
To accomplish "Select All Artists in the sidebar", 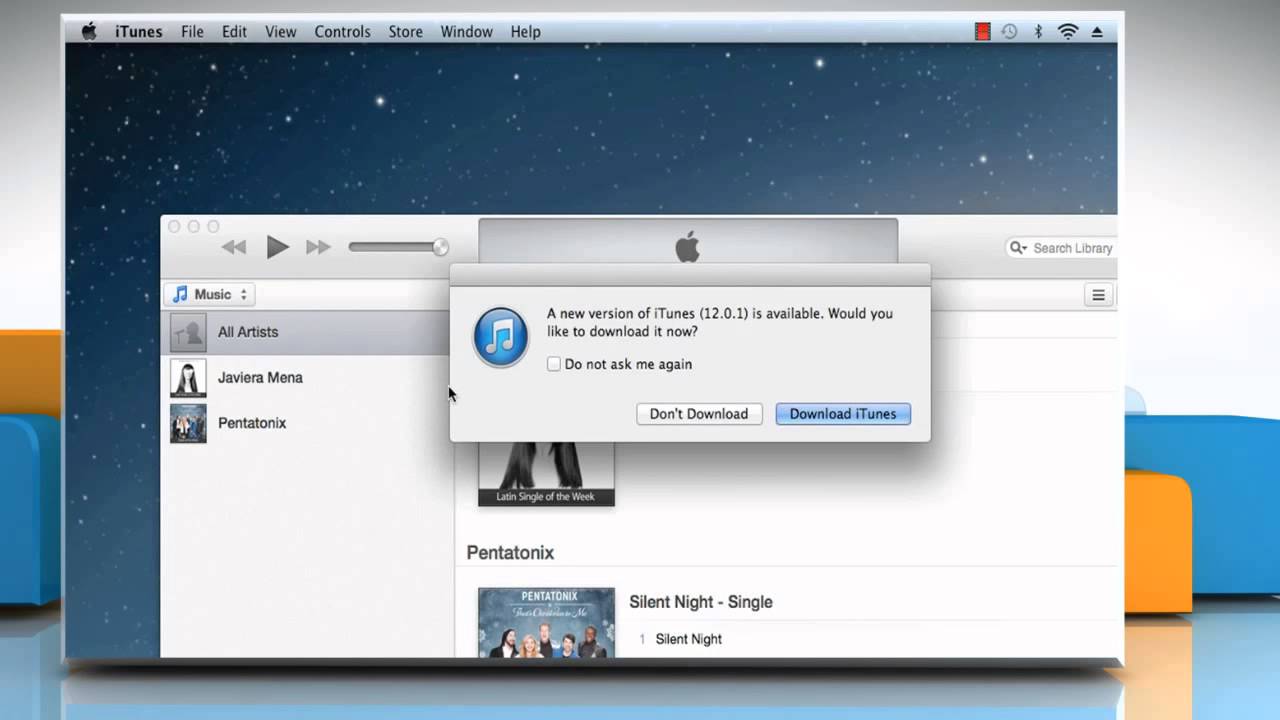I will 306,332.
